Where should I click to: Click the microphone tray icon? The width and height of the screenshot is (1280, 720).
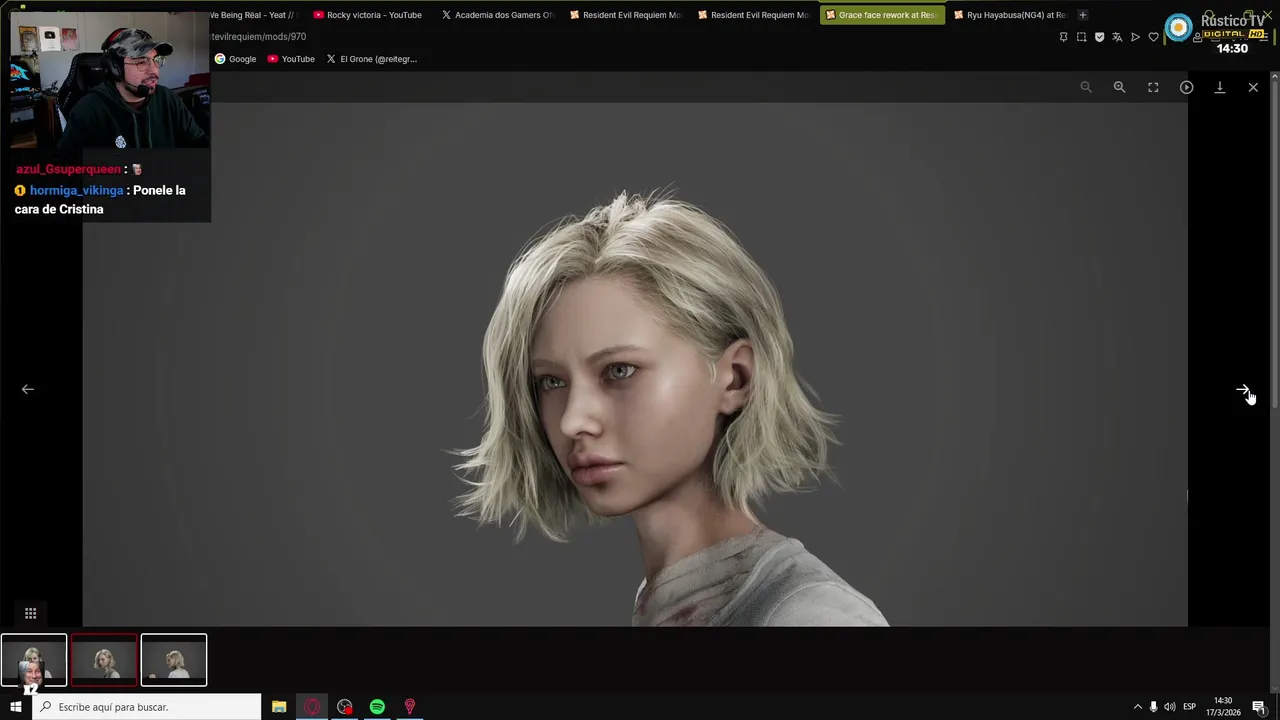[x=1153, y=707]
